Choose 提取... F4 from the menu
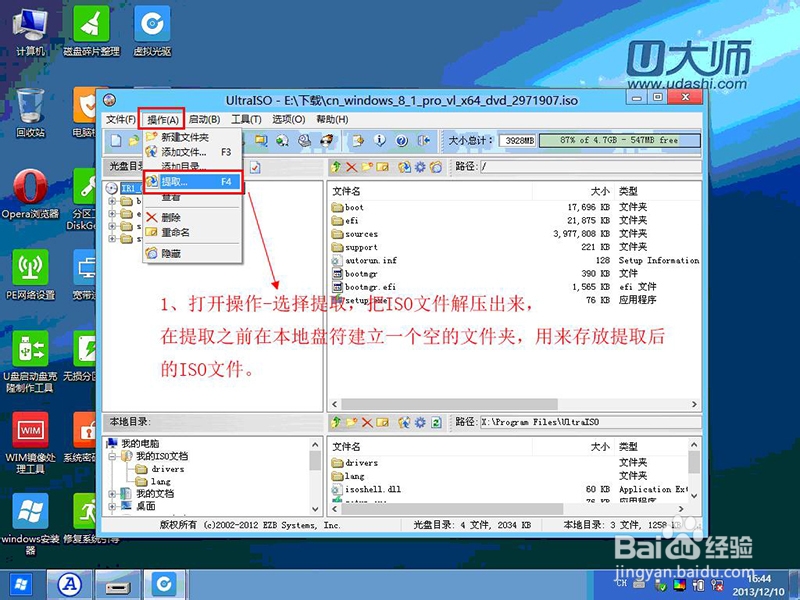 [192, 182]
